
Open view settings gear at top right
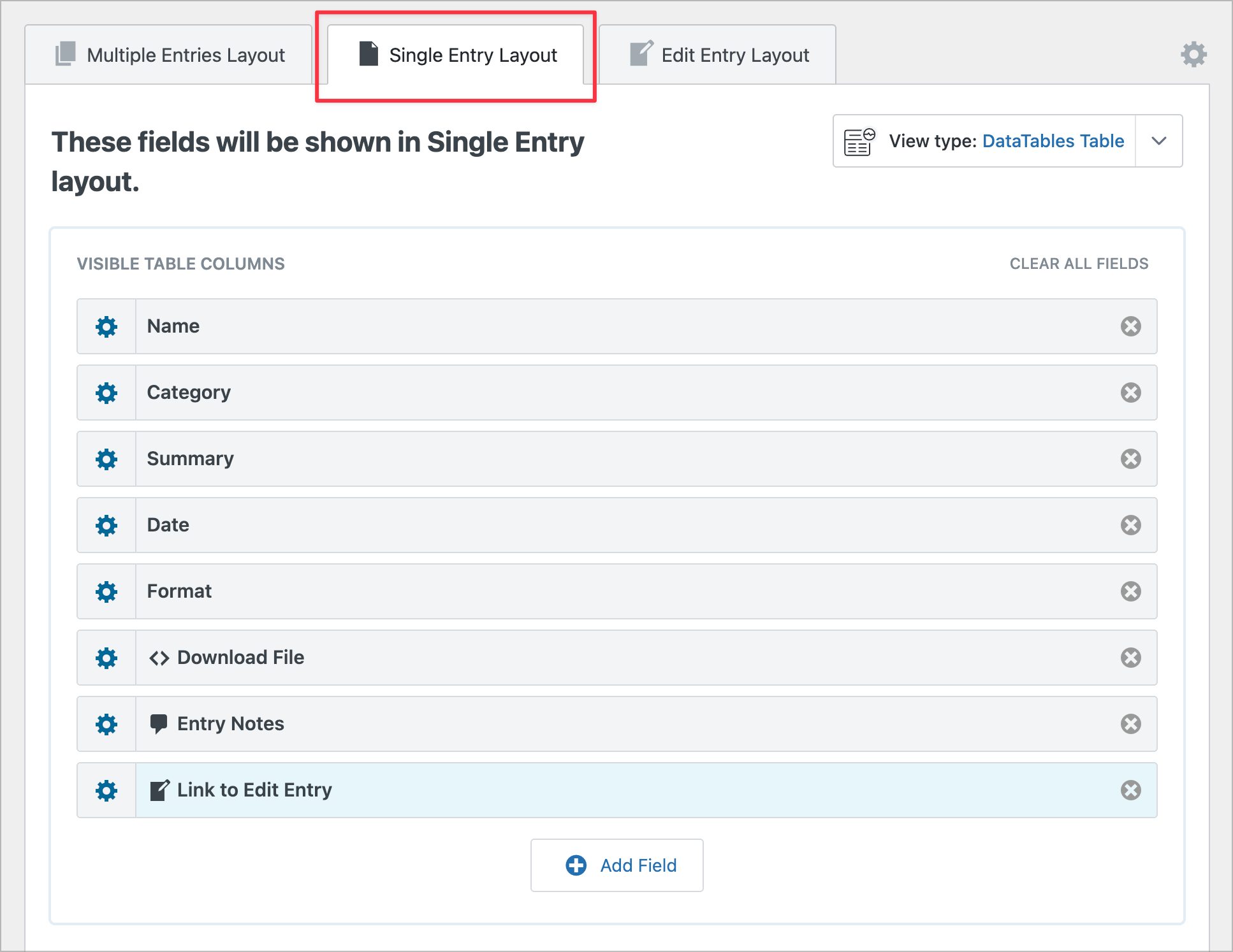(x=1193, y=55)
